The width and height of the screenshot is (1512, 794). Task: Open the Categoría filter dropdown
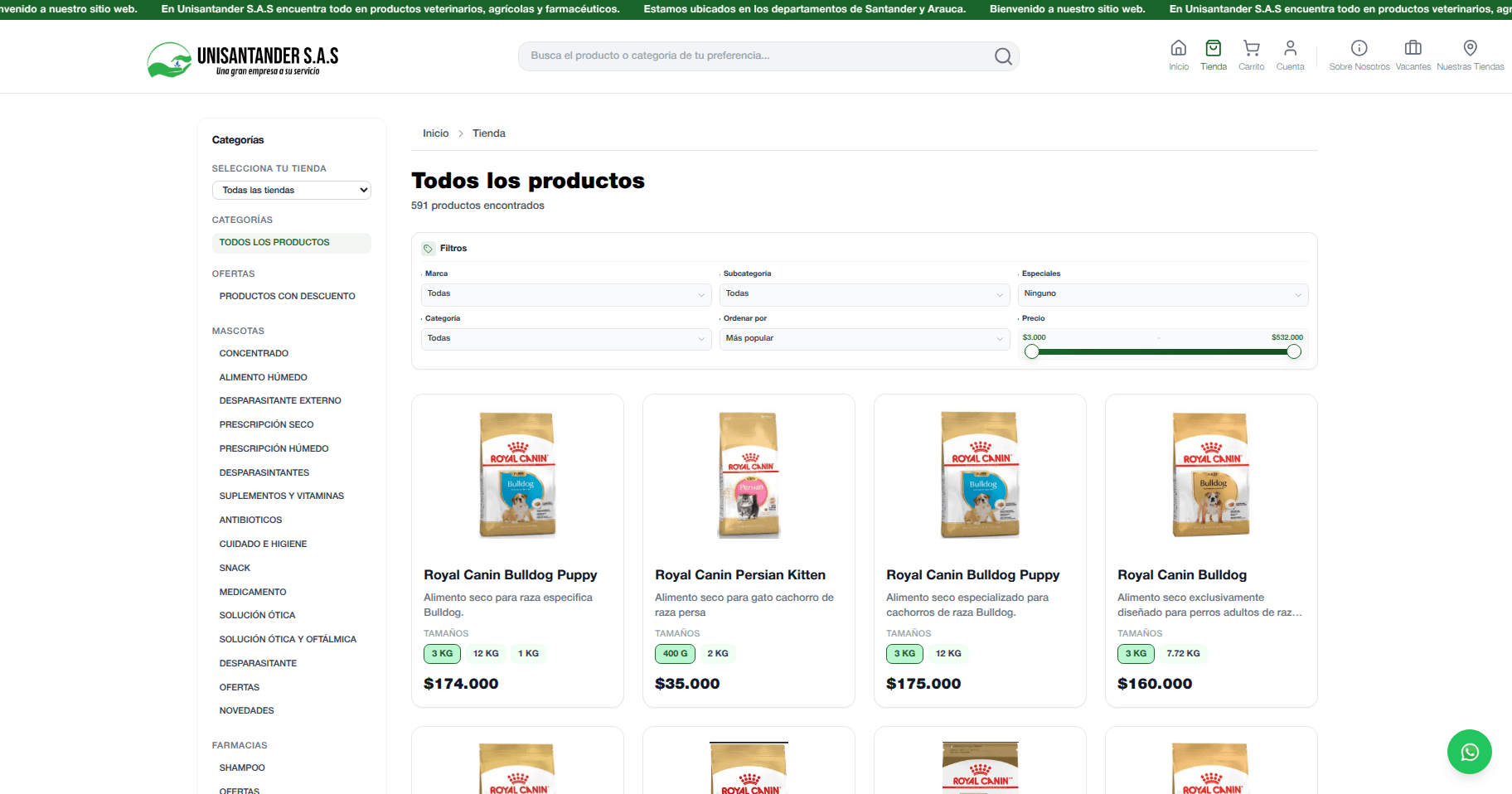[x=566, y=339]
